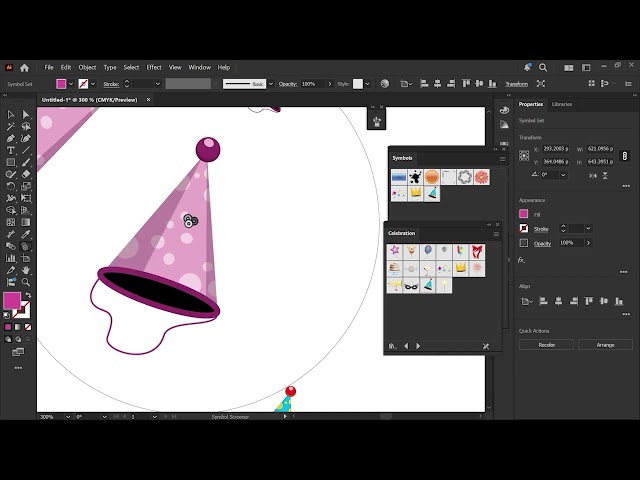Reset to default fill and stroke
This screenshot has height=480, width=640.
7,315
